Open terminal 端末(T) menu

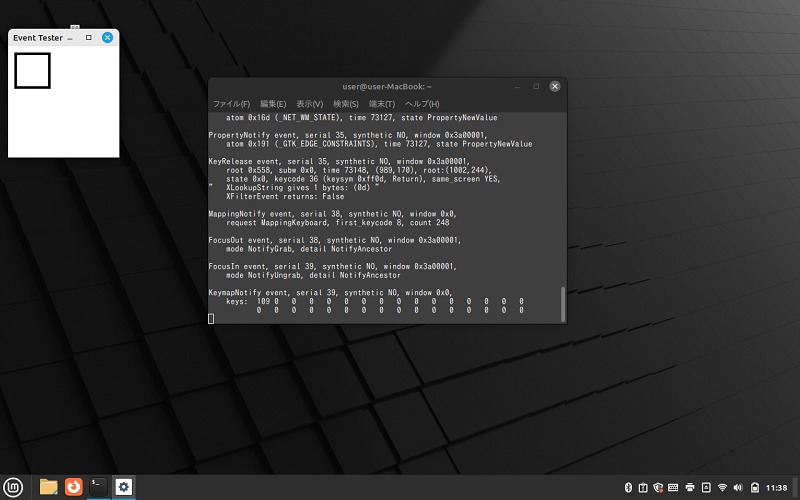382,104
